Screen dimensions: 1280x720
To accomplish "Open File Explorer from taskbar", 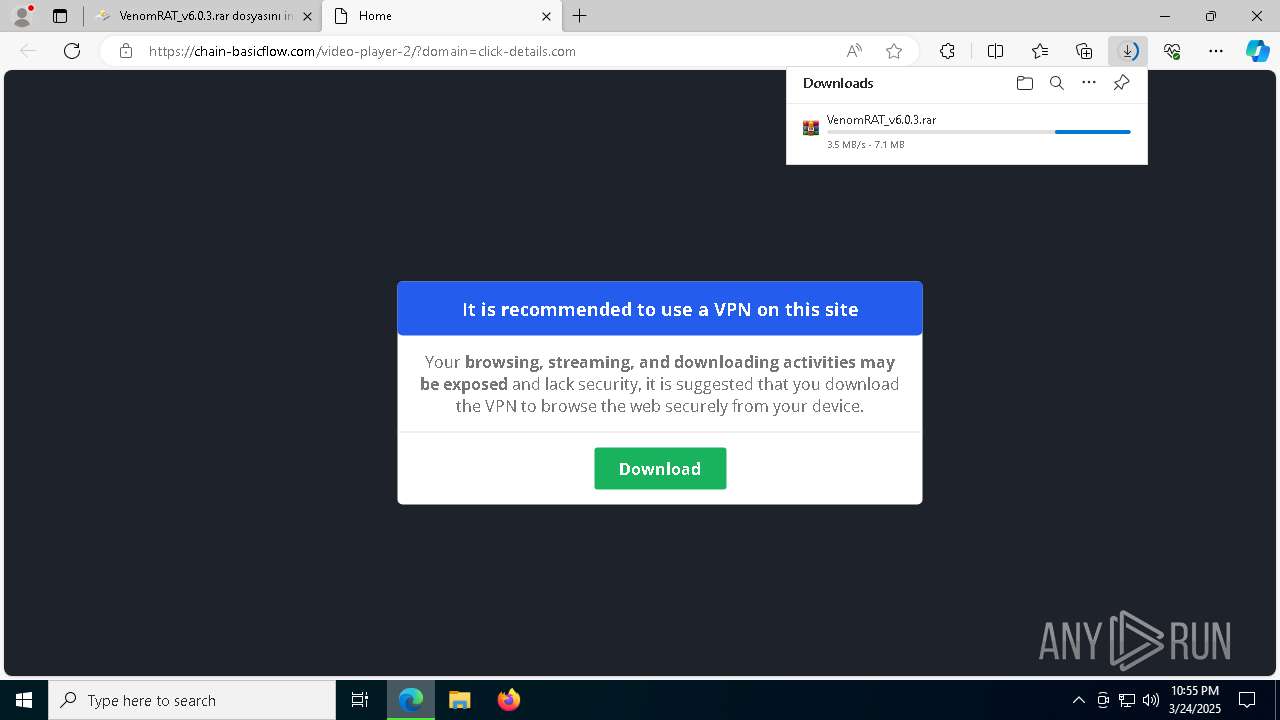I will pyautogui.click(x=460, y=700).
